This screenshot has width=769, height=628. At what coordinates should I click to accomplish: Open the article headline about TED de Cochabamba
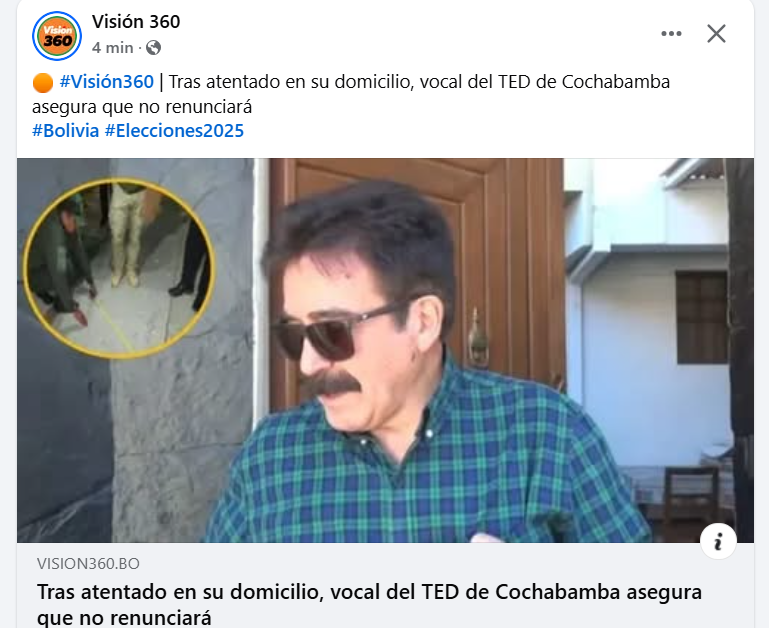[x=369, y=604]
